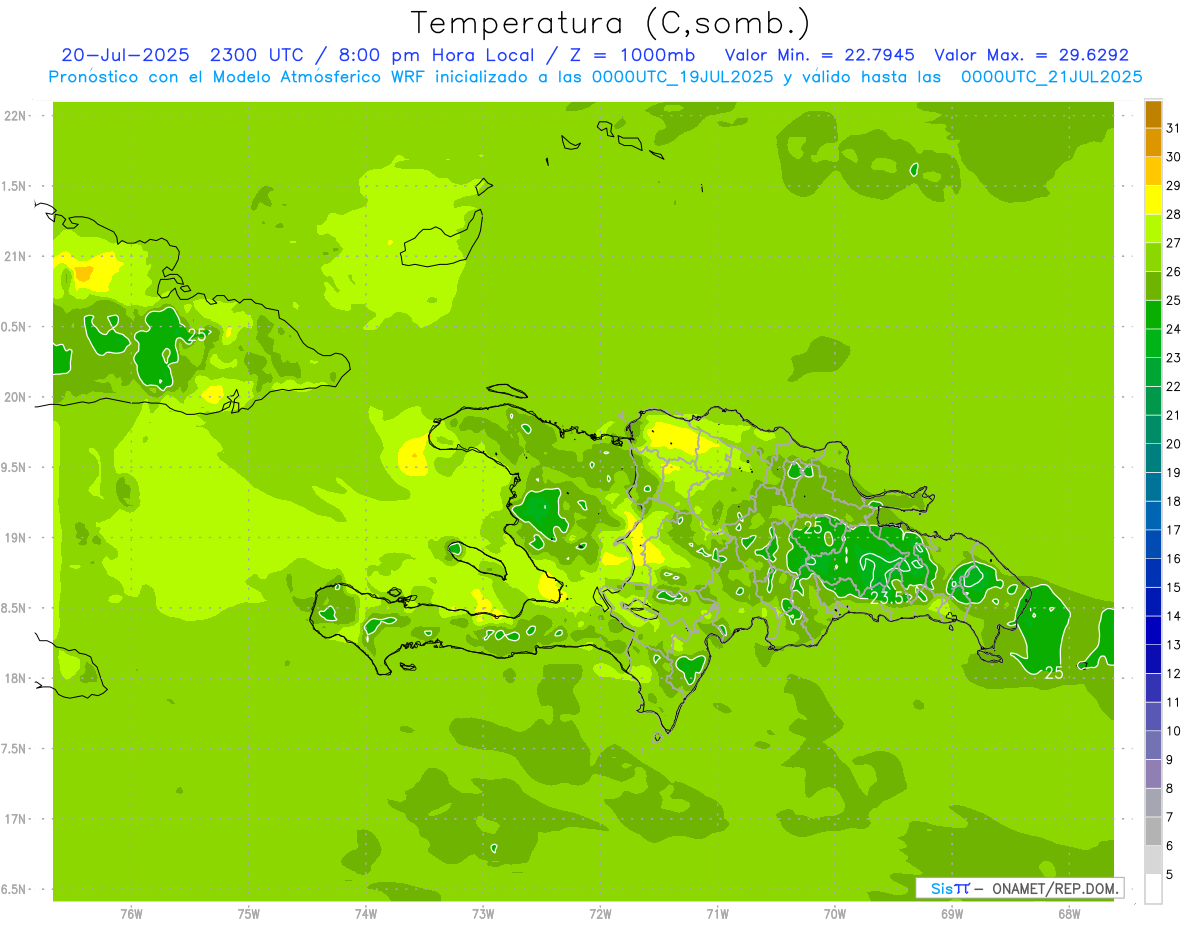Click the '25' contour label over eastern Cuba
The width and height of the screenshot is (1200, 927).
[197, 335]
